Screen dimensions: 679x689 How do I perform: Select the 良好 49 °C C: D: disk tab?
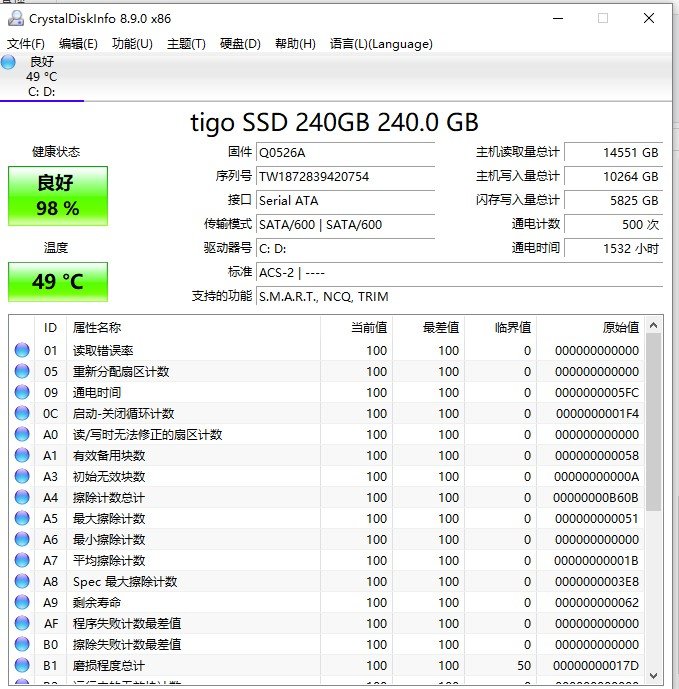42,76
